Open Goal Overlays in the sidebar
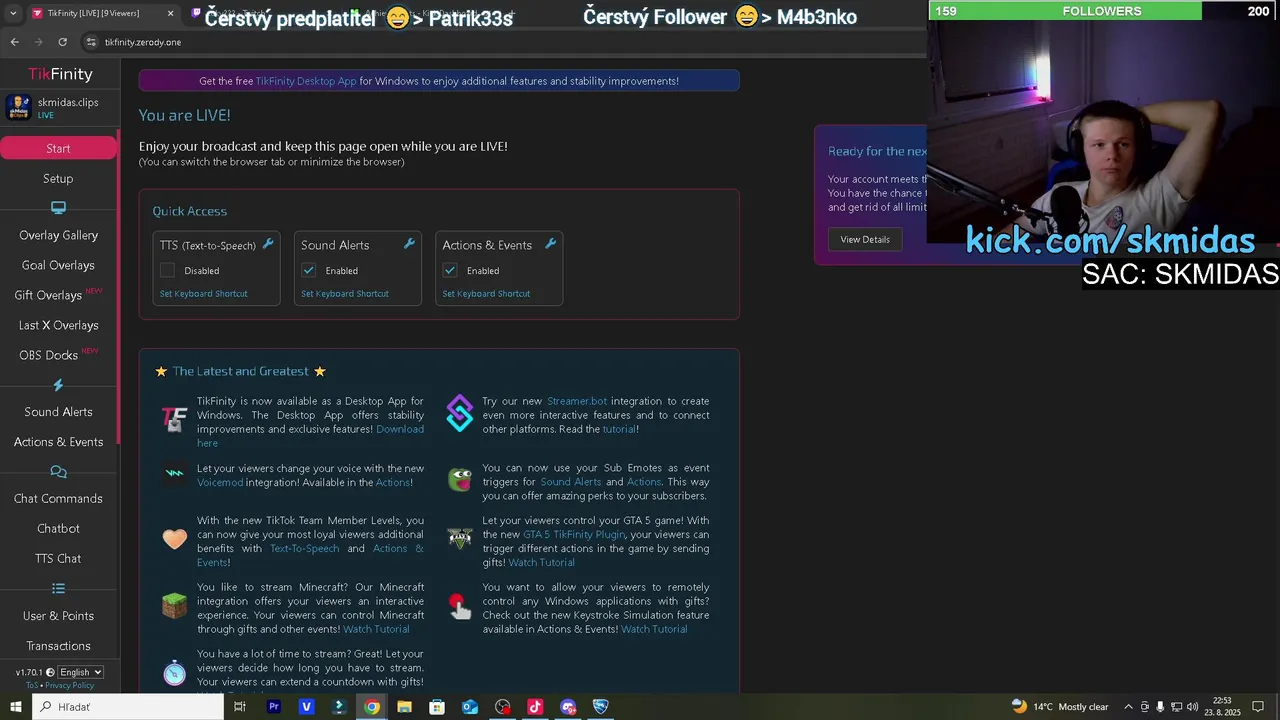The image size is (1280, 720). point(58,265)
